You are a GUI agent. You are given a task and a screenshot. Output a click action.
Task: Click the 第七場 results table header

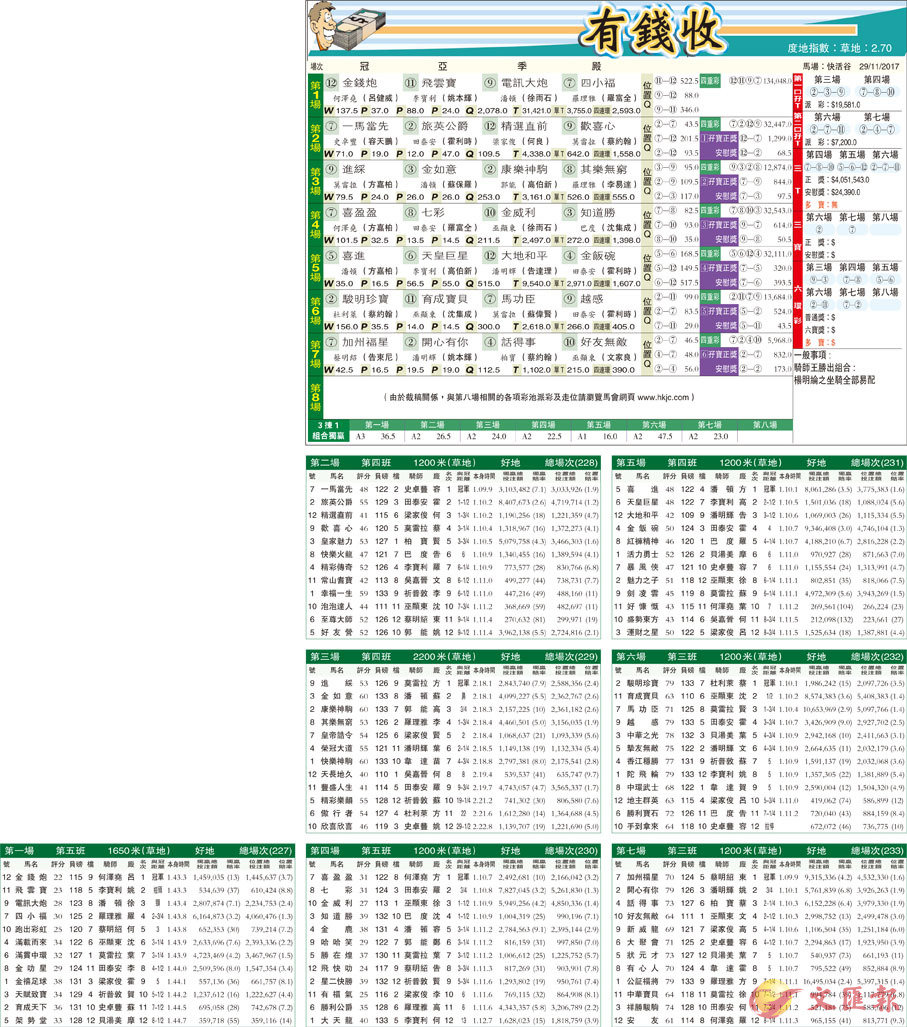(x=631, y=850)
